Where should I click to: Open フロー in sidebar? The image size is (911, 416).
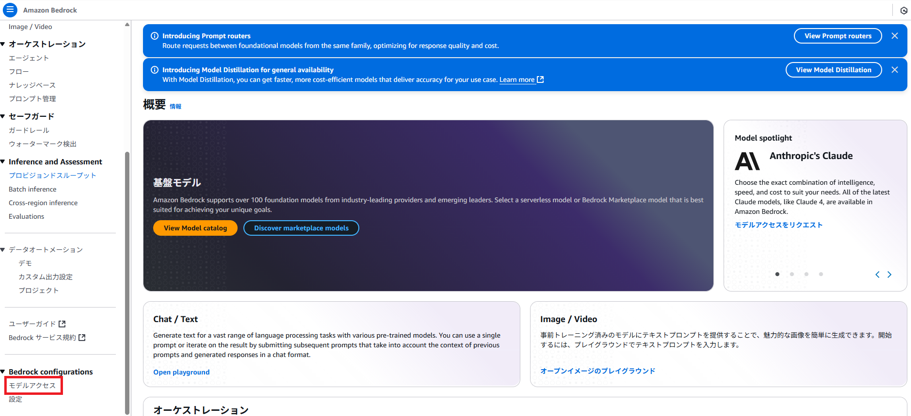[19, 71]
